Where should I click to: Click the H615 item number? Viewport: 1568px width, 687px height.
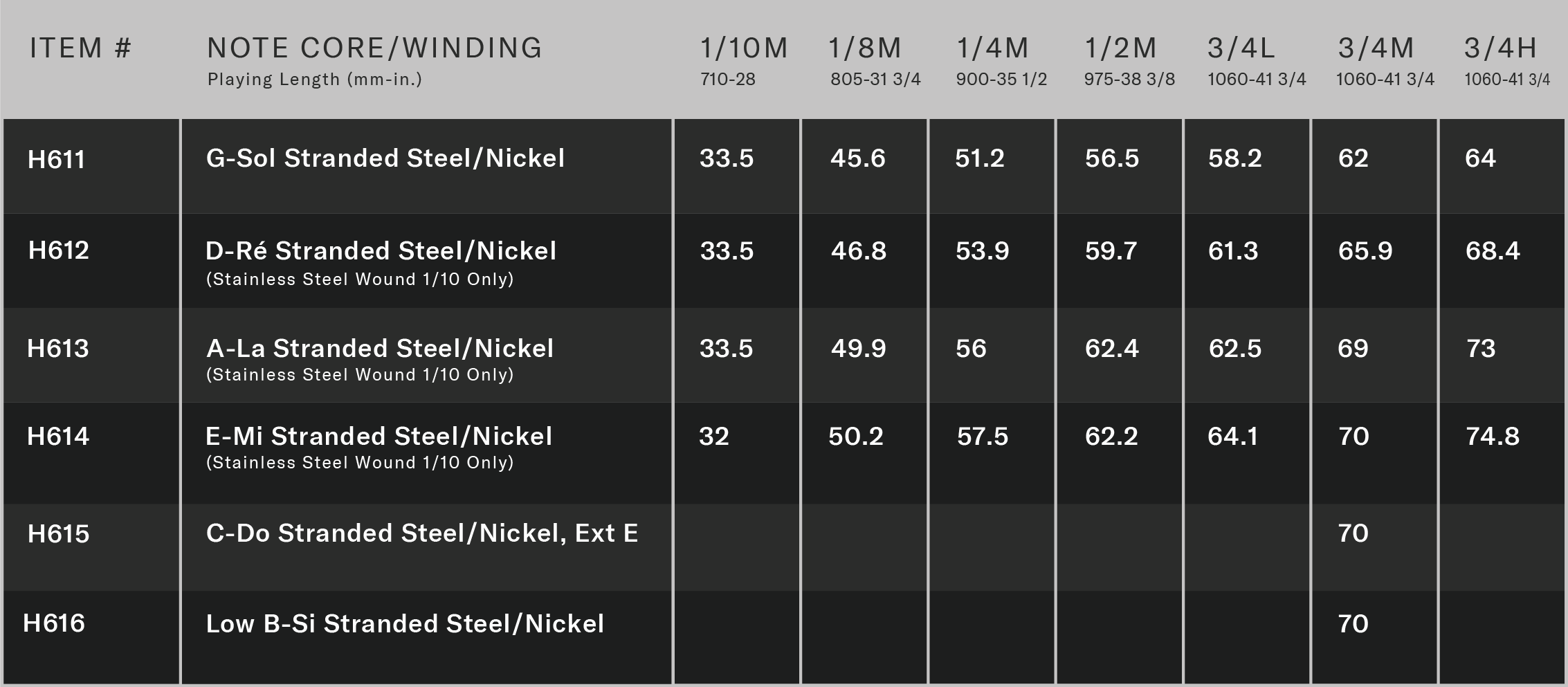pyautogui.click(x=59, y=534)
